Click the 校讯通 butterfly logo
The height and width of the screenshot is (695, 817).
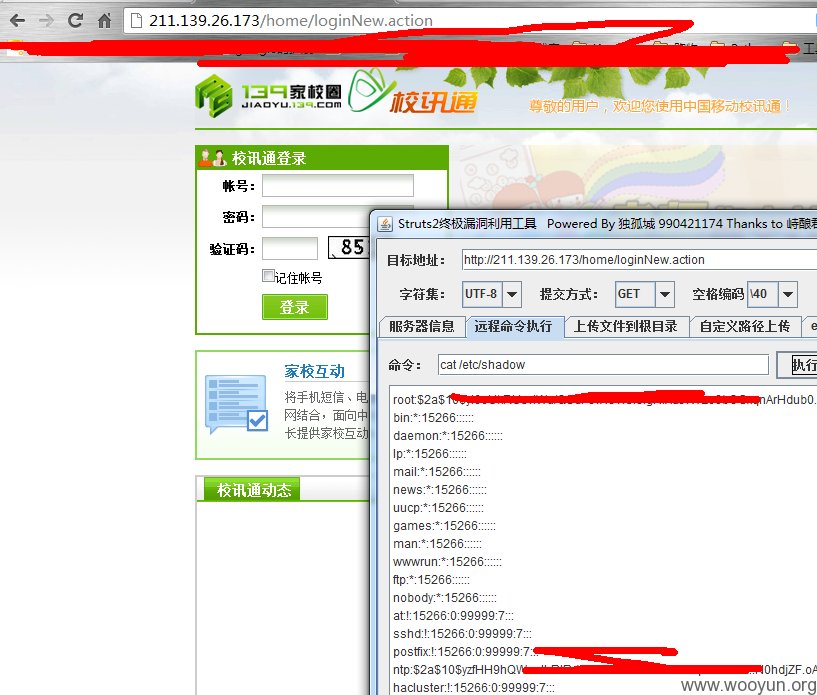tap(413, 93)
